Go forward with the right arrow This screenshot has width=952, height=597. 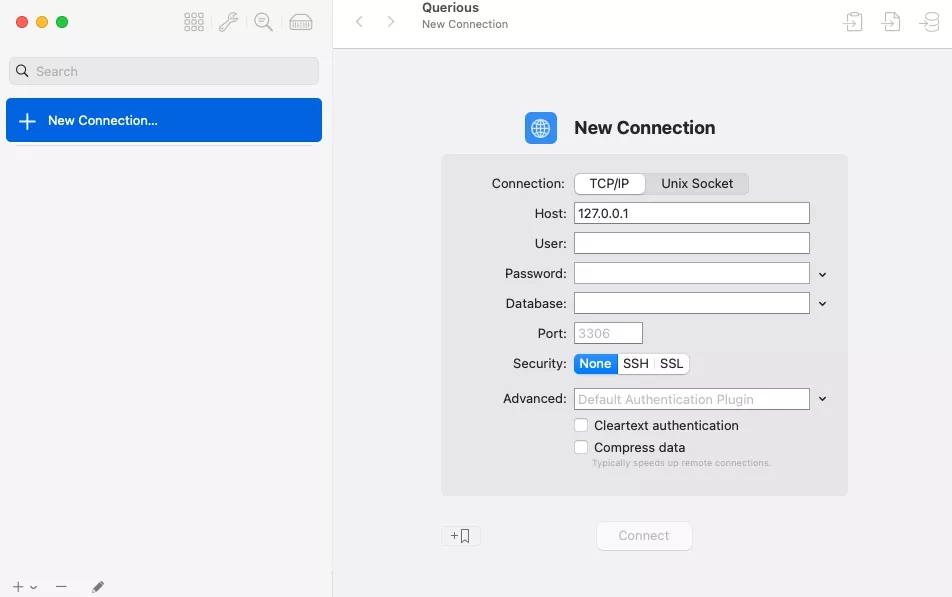pyautogui.click(x=391, y=22)
